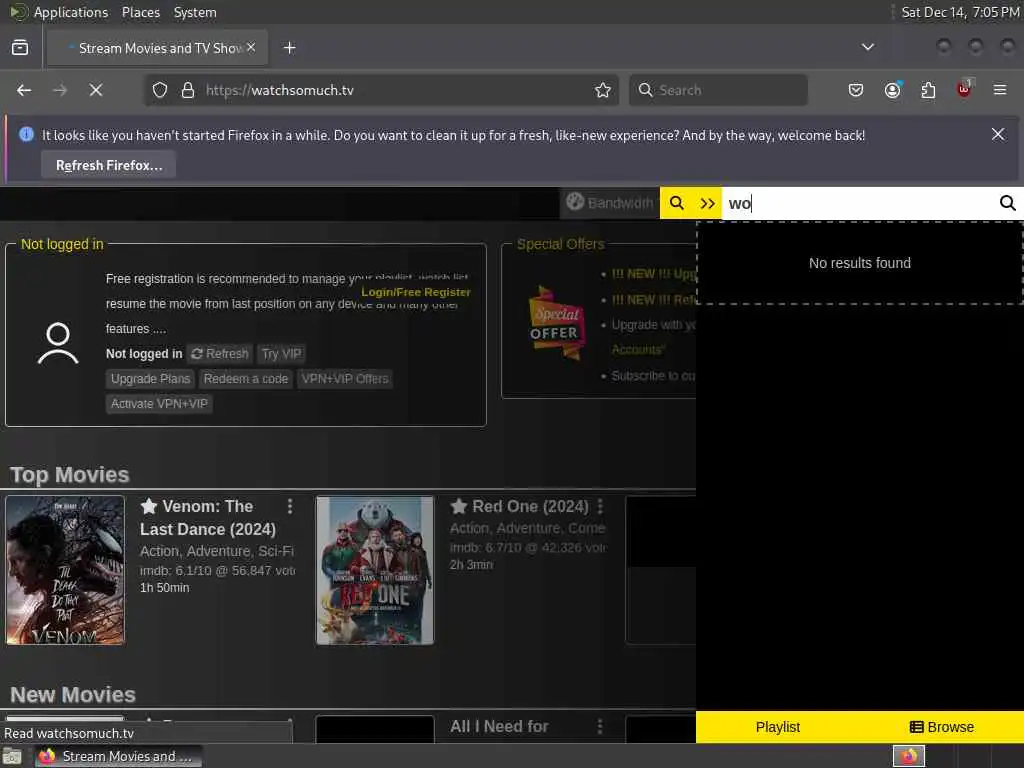1024x768 pixels.
Task: Click the Bandwidth indicator button
Action: point(610,203)
